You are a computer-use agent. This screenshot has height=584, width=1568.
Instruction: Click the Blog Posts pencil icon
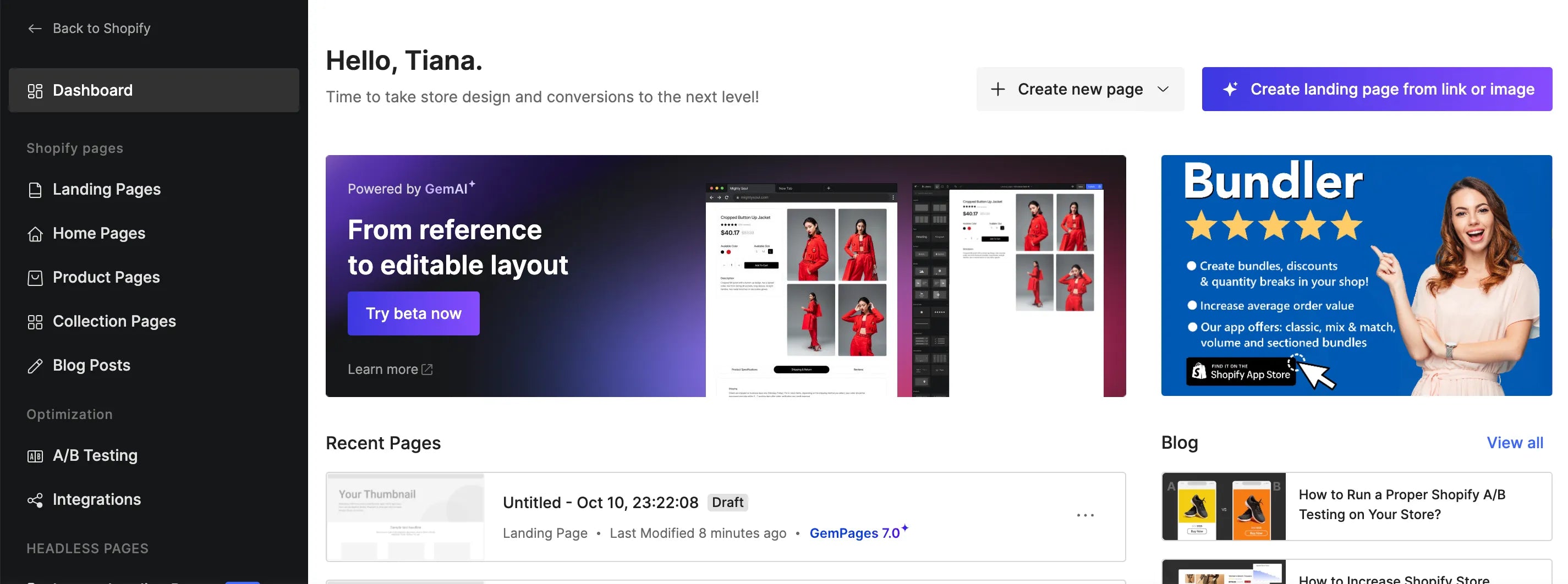coord(35,366)
